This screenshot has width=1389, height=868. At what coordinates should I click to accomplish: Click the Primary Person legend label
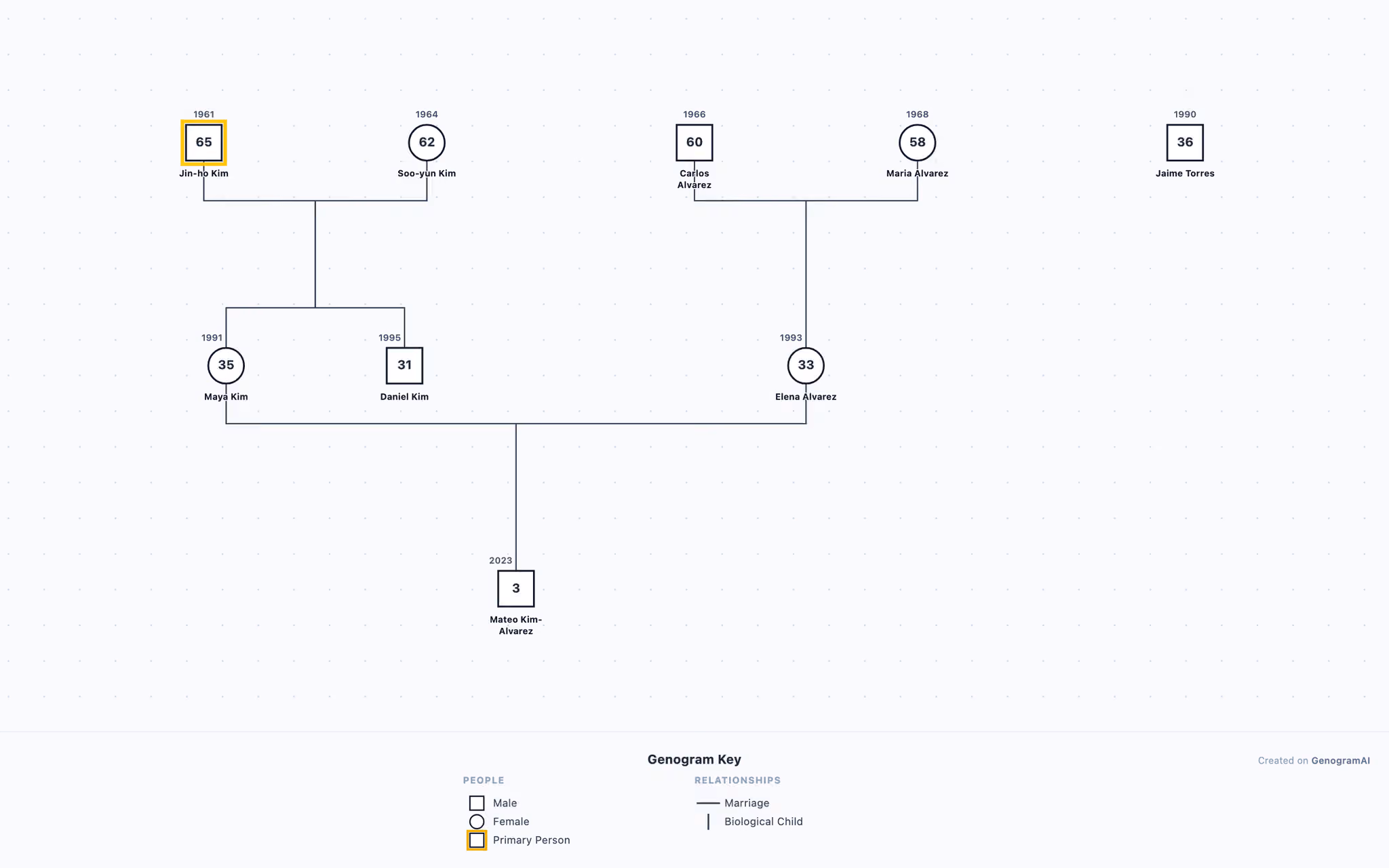pyautogui.click(x=531, y=840)
